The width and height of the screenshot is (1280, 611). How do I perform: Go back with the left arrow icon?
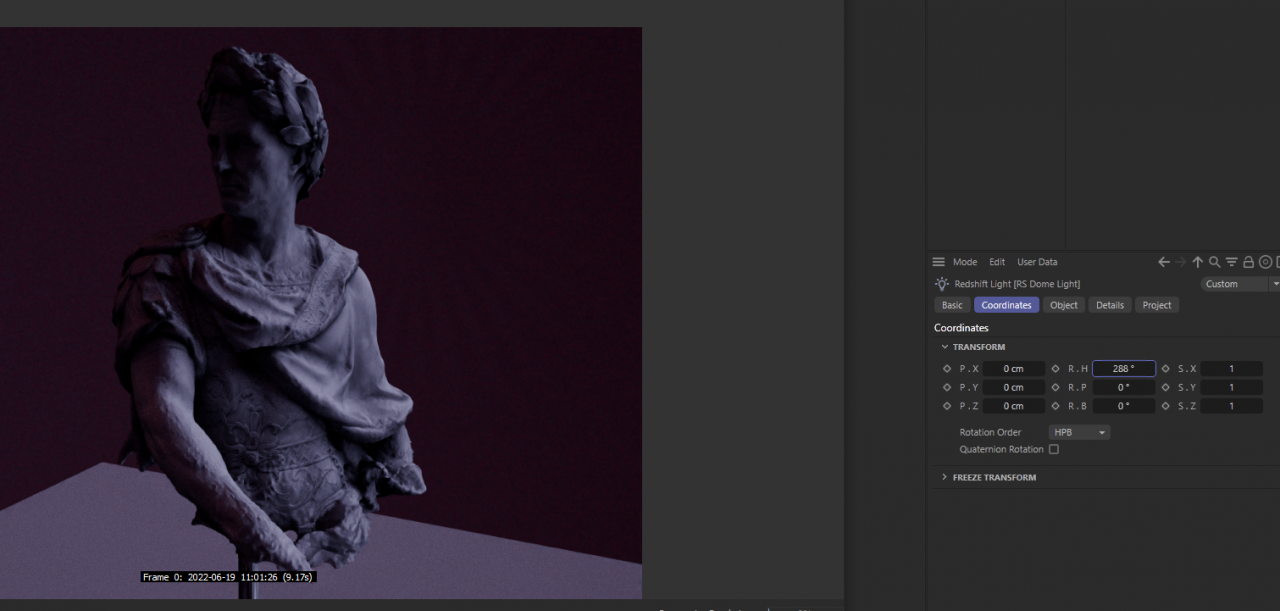pos(1164,262)
